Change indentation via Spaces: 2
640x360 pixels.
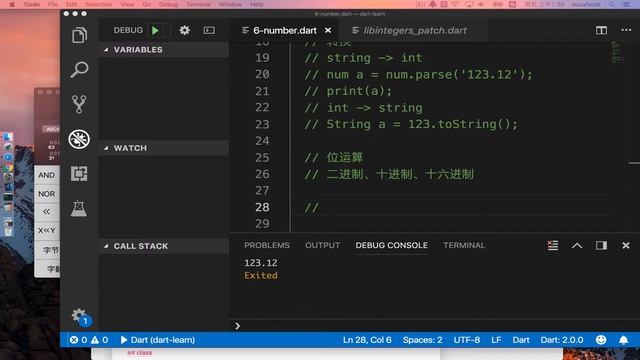(x=422, y=340)
